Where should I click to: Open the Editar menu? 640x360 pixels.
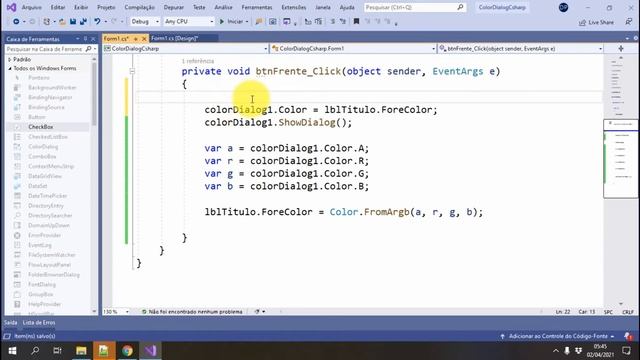point(58,7)
